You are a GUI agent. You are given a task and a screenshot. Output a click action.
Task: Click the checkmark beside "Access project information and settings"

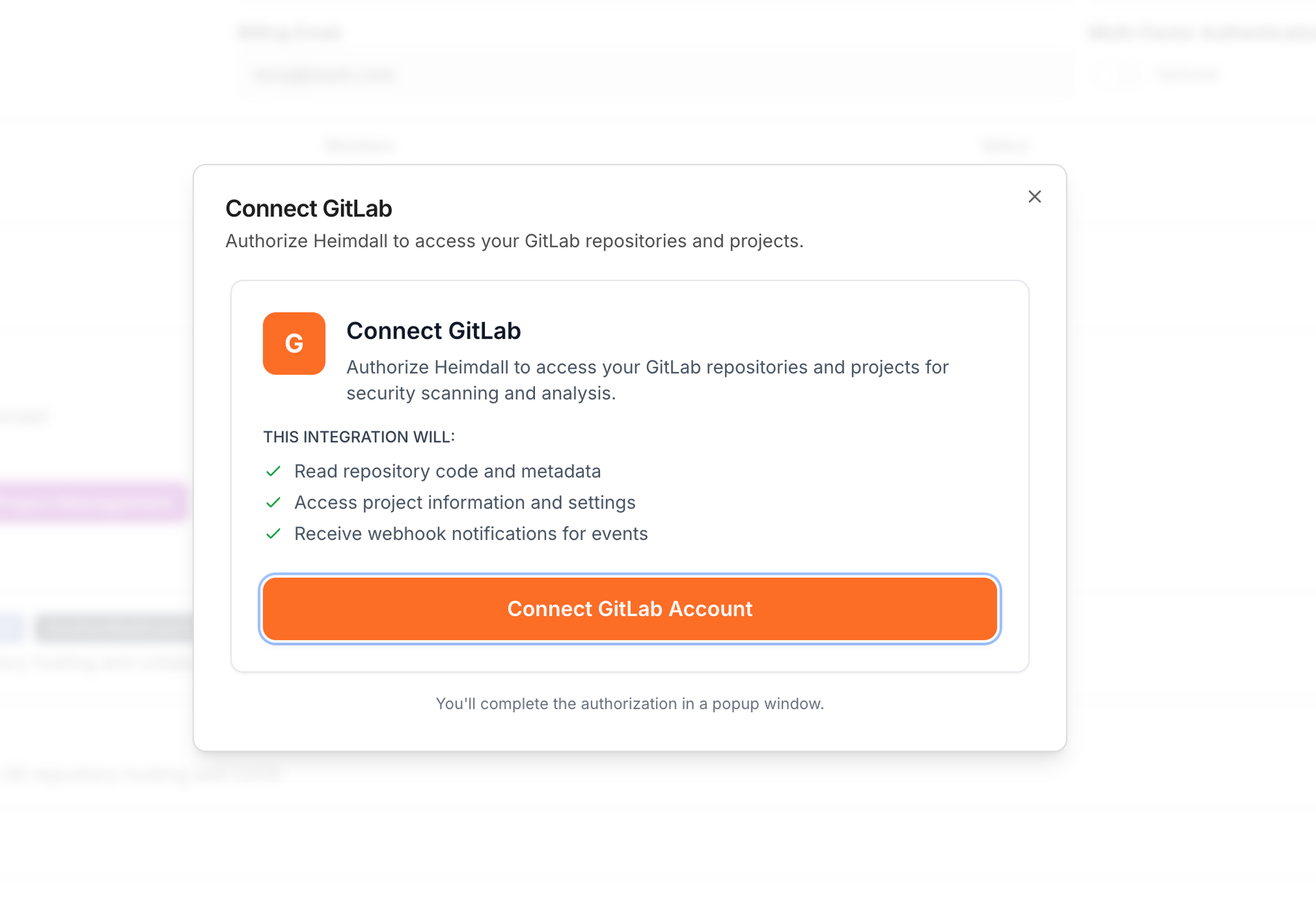pos(272,502)
